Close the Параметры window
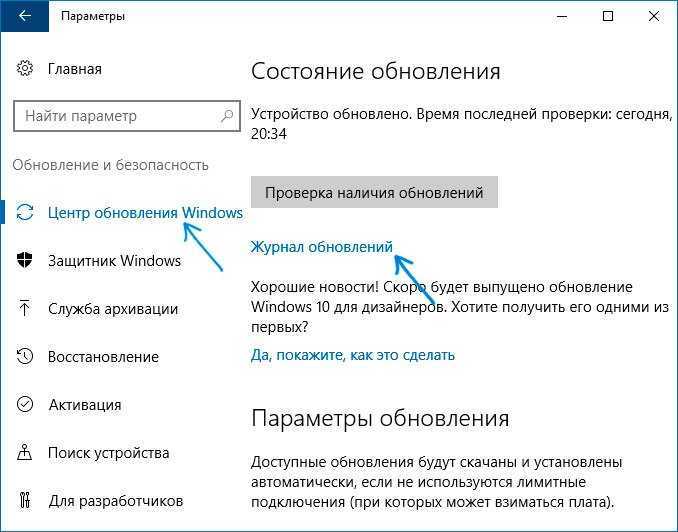Screen dimensions: 678x532 click(x=654, y=16)
